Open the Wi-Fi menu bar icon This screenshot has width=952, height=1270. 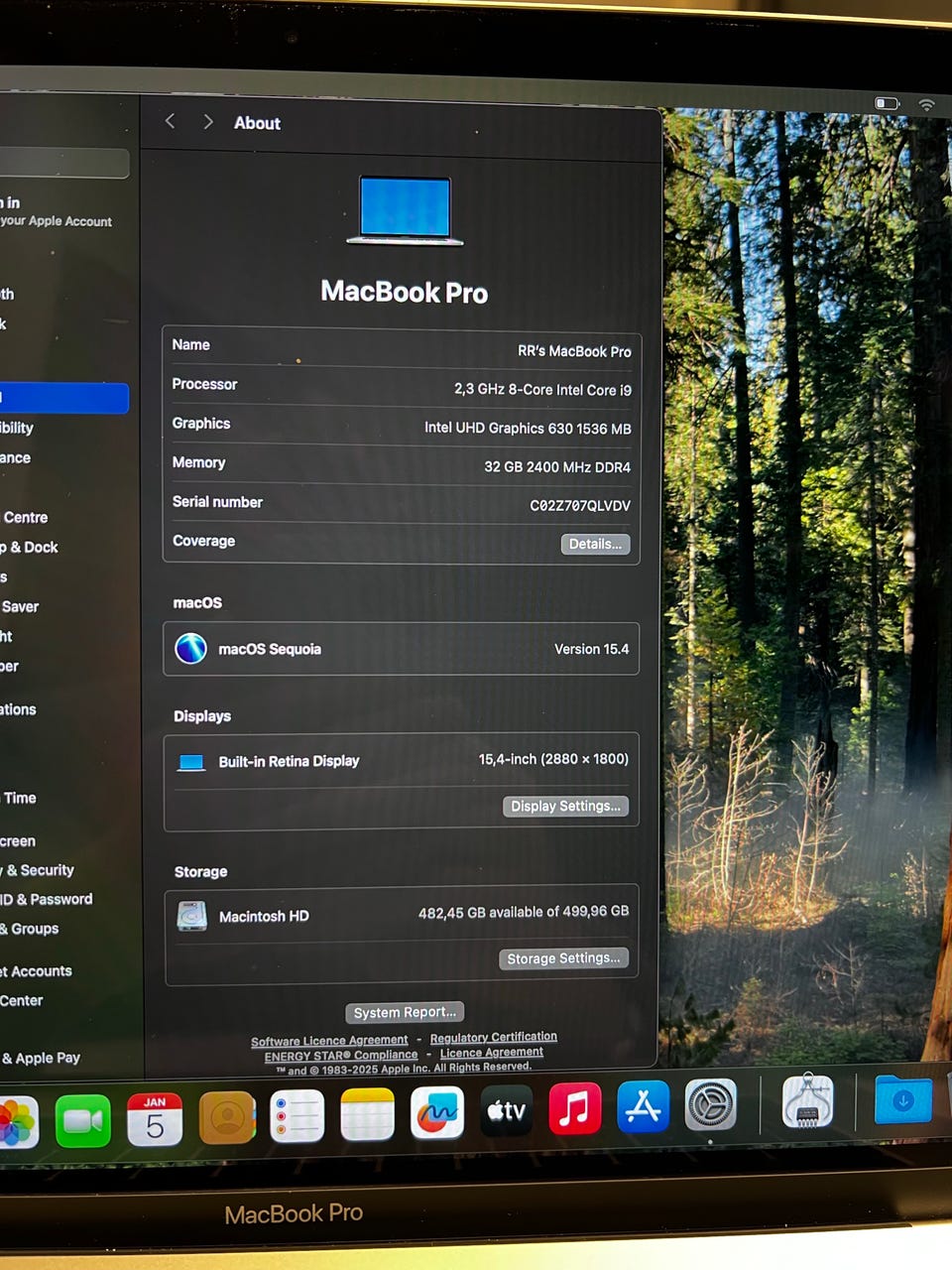[926, 104]
